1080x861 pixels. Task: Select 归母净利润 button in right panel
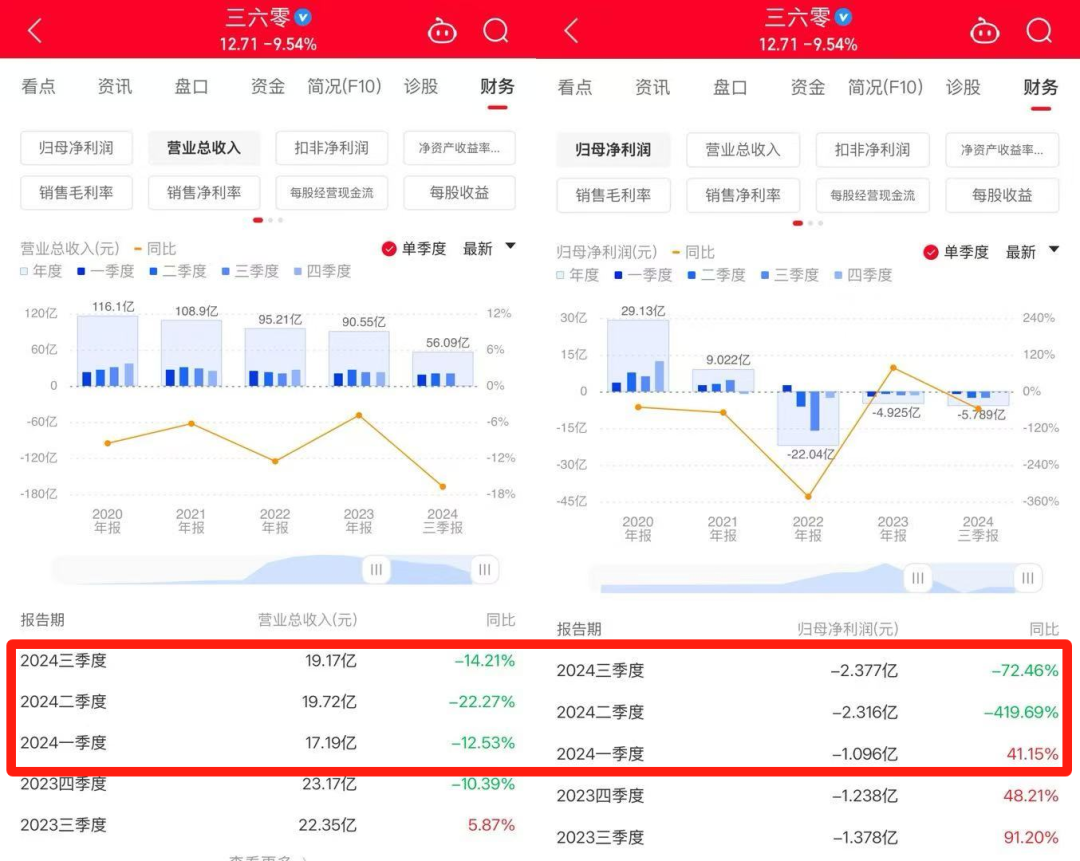point(613,150)
